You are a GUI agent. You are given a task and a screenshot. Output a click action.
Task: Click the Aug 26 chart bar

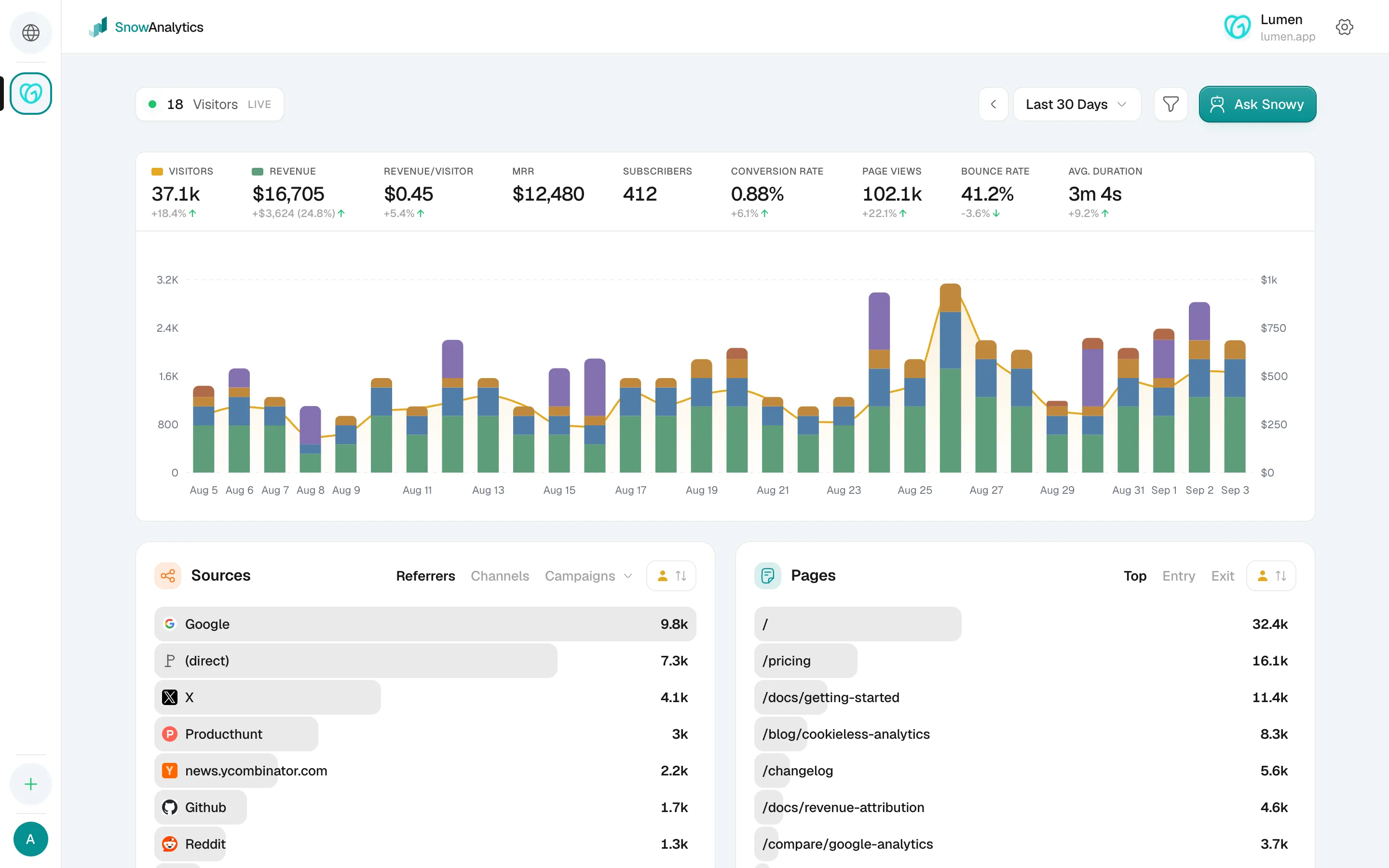[x=950, y=379]
